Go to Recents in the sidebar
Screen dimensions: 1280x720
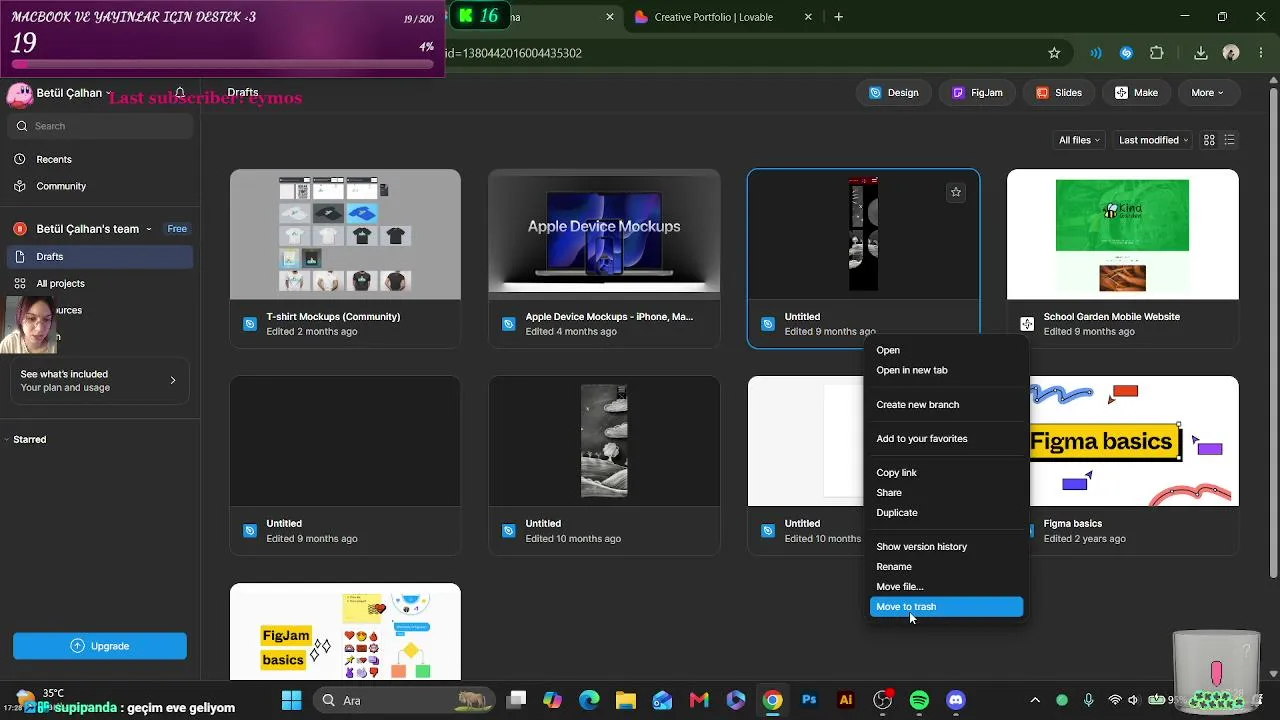[x=100, y=159]
